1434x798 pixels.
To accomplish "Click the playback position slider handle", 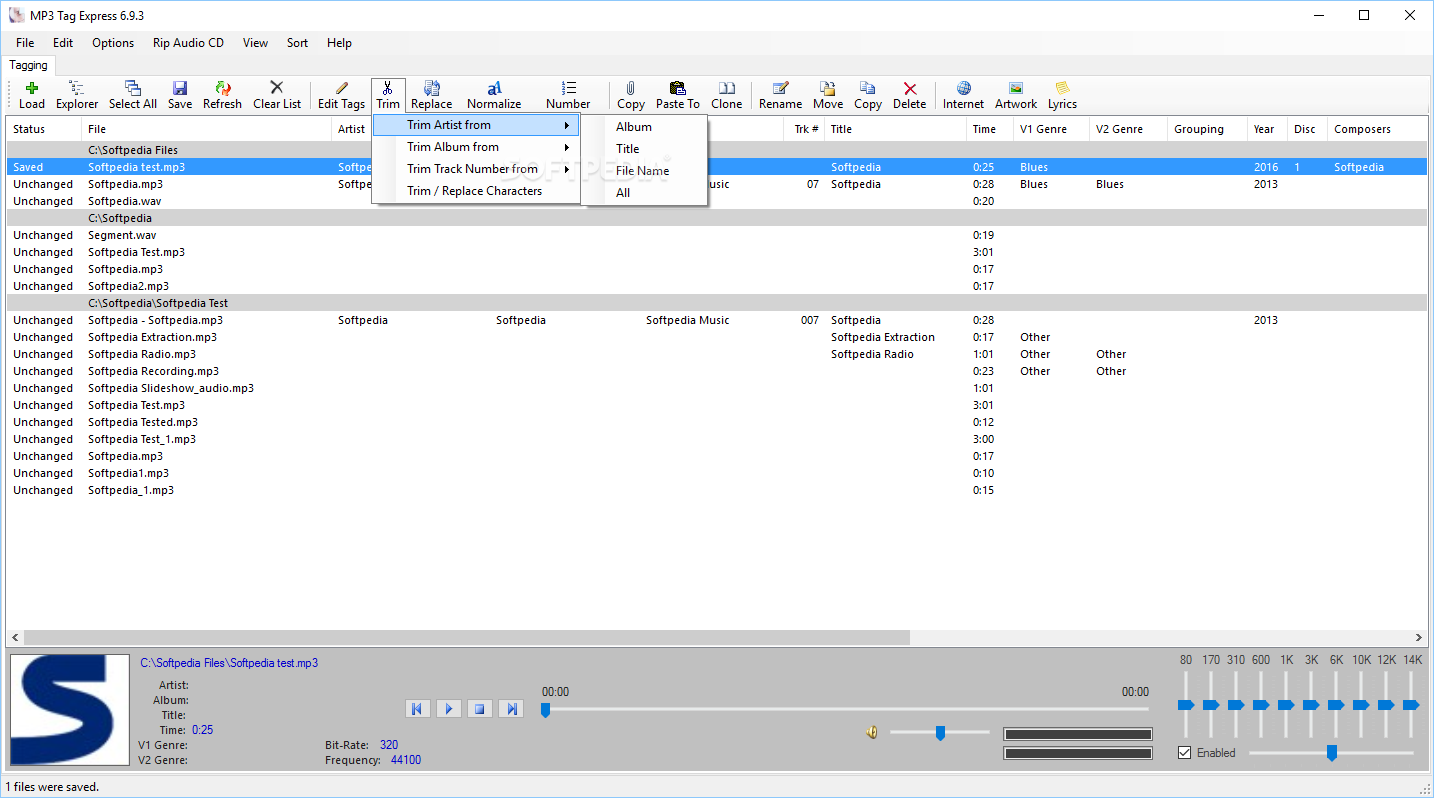I will click(x=545, y=710).
